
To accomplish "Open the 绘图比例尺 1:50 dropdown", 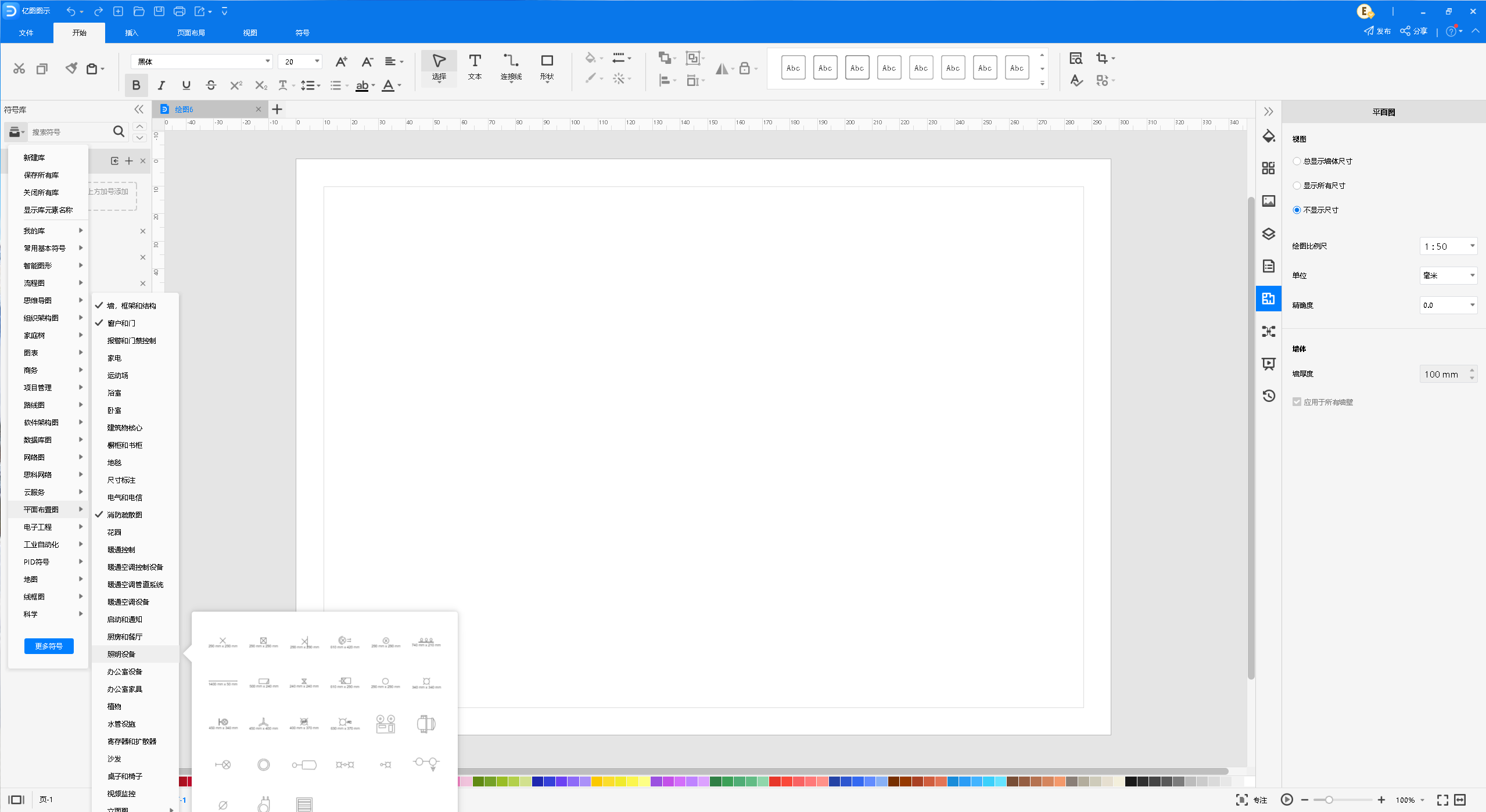I will (x=1448, y=246).
